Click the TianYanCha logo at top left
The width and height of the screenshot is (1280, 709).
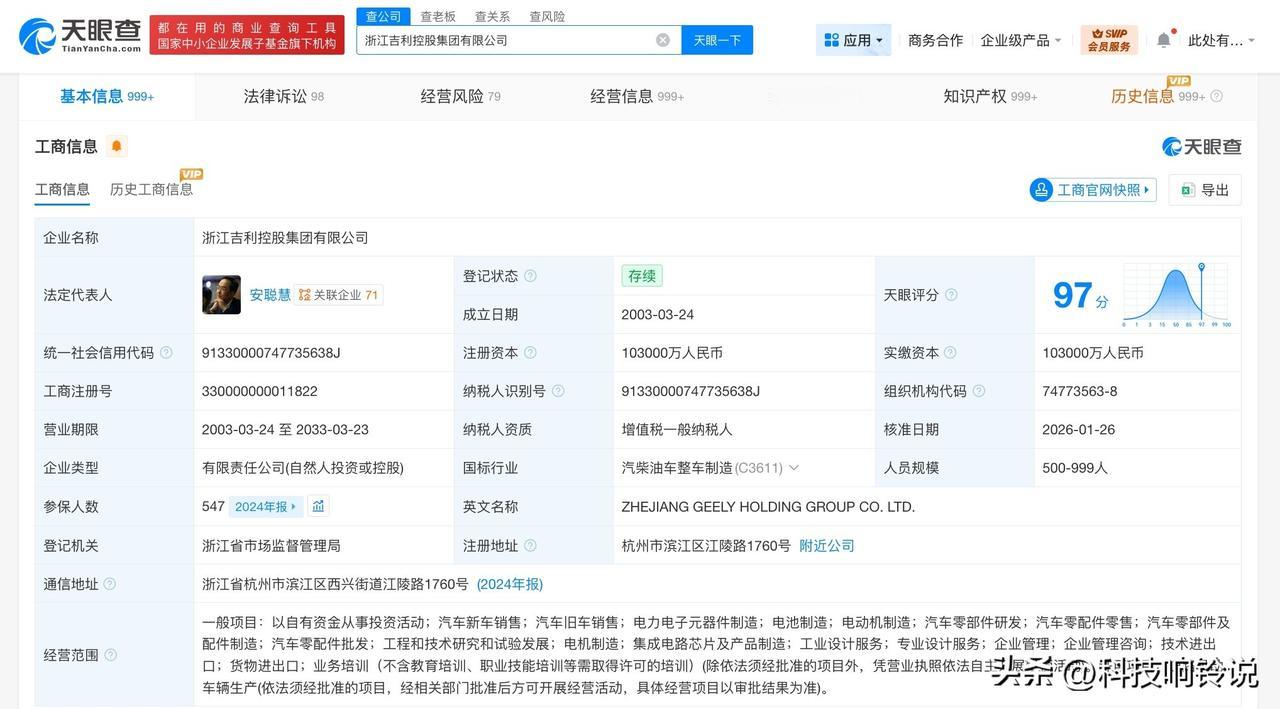80,36
